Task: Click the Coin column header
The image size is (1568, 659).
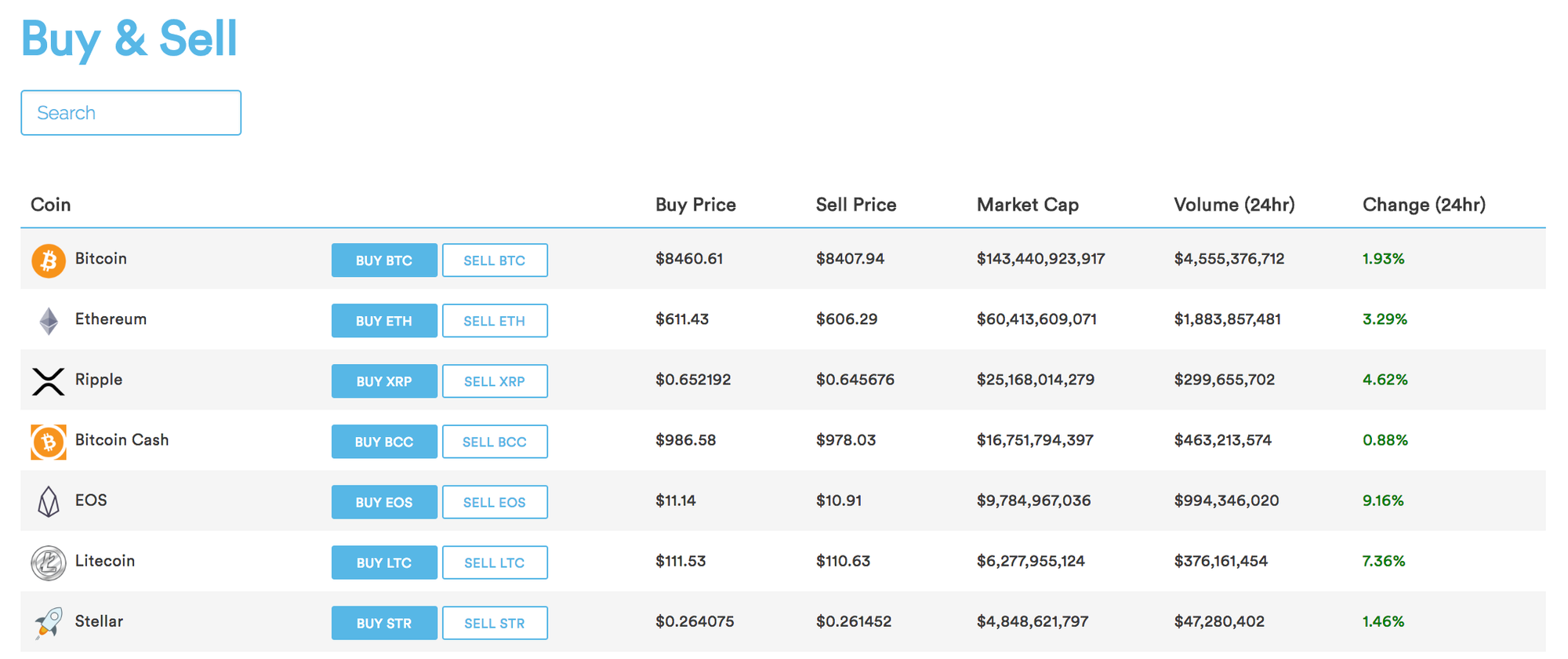Action: click(x=51, y=205)
